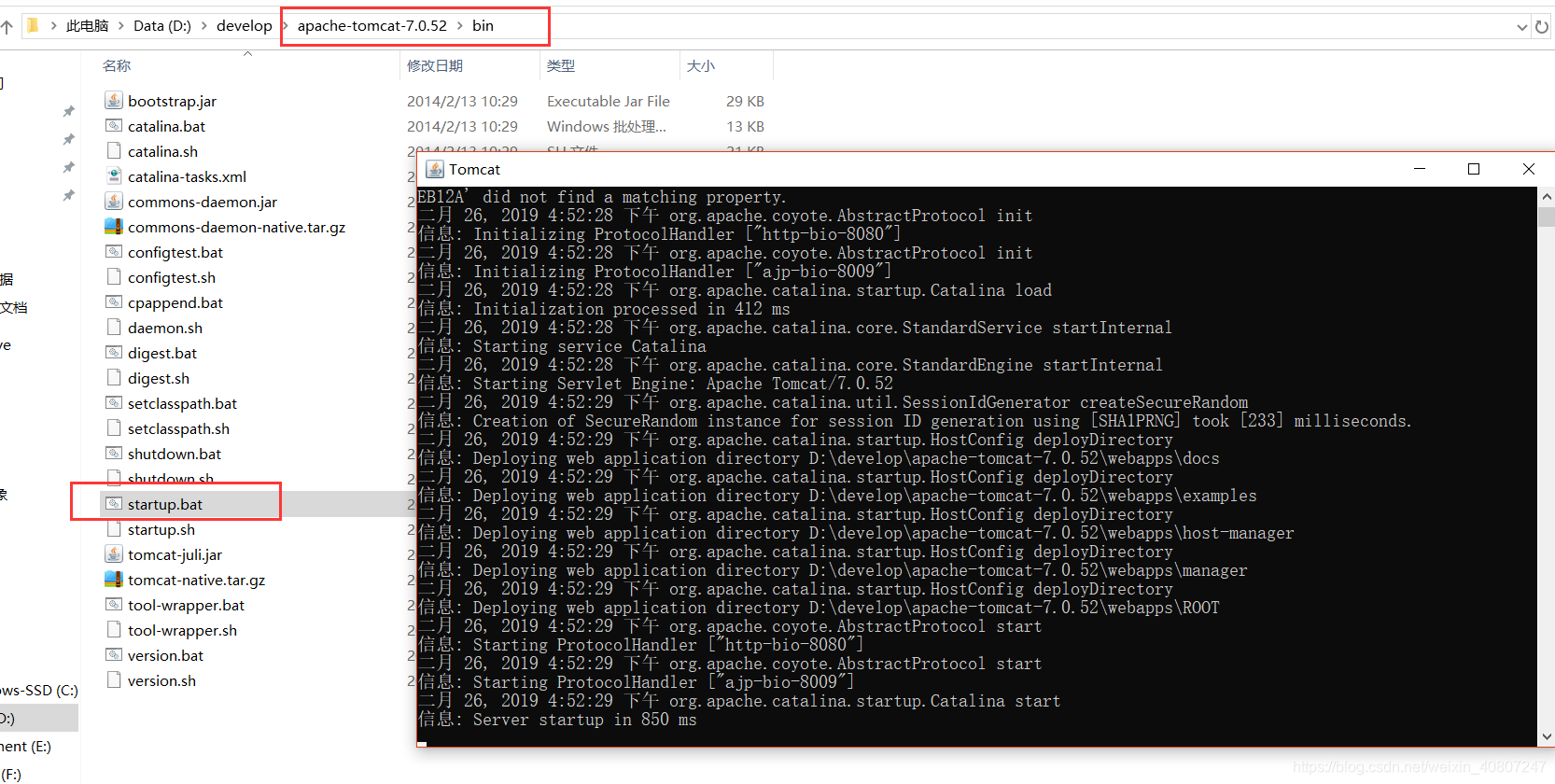The image size is (1555, 784).
Task: Expand the chevron after Data (D:) in the path
Action: click(204, 26)
